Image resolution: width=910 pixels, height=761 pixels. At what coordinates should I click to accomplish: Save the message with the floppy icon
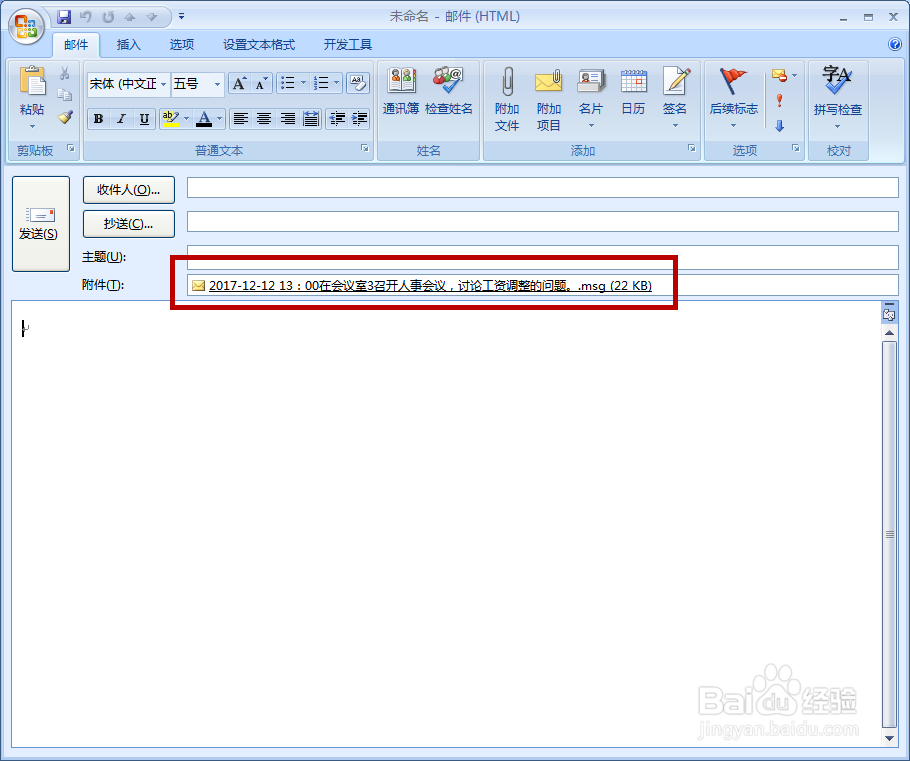pyautogui.click(x=64, y=17)
